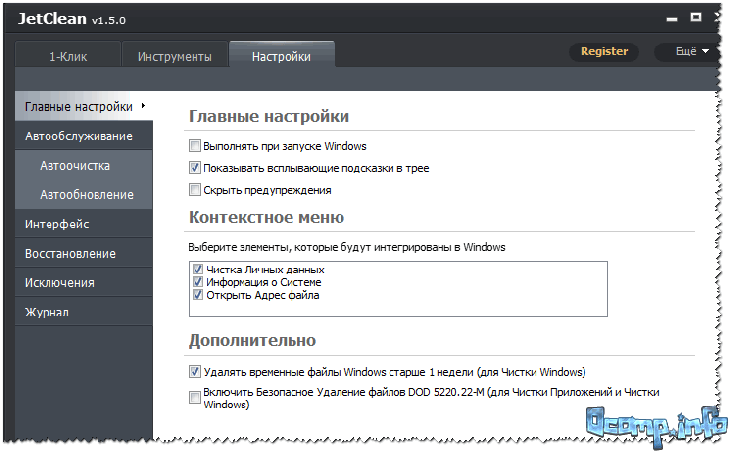Image resolution: width=730 pixels, height=451 pixels.
Task: Switch to the 1-Клик tab
Action: tap(68, 56)
